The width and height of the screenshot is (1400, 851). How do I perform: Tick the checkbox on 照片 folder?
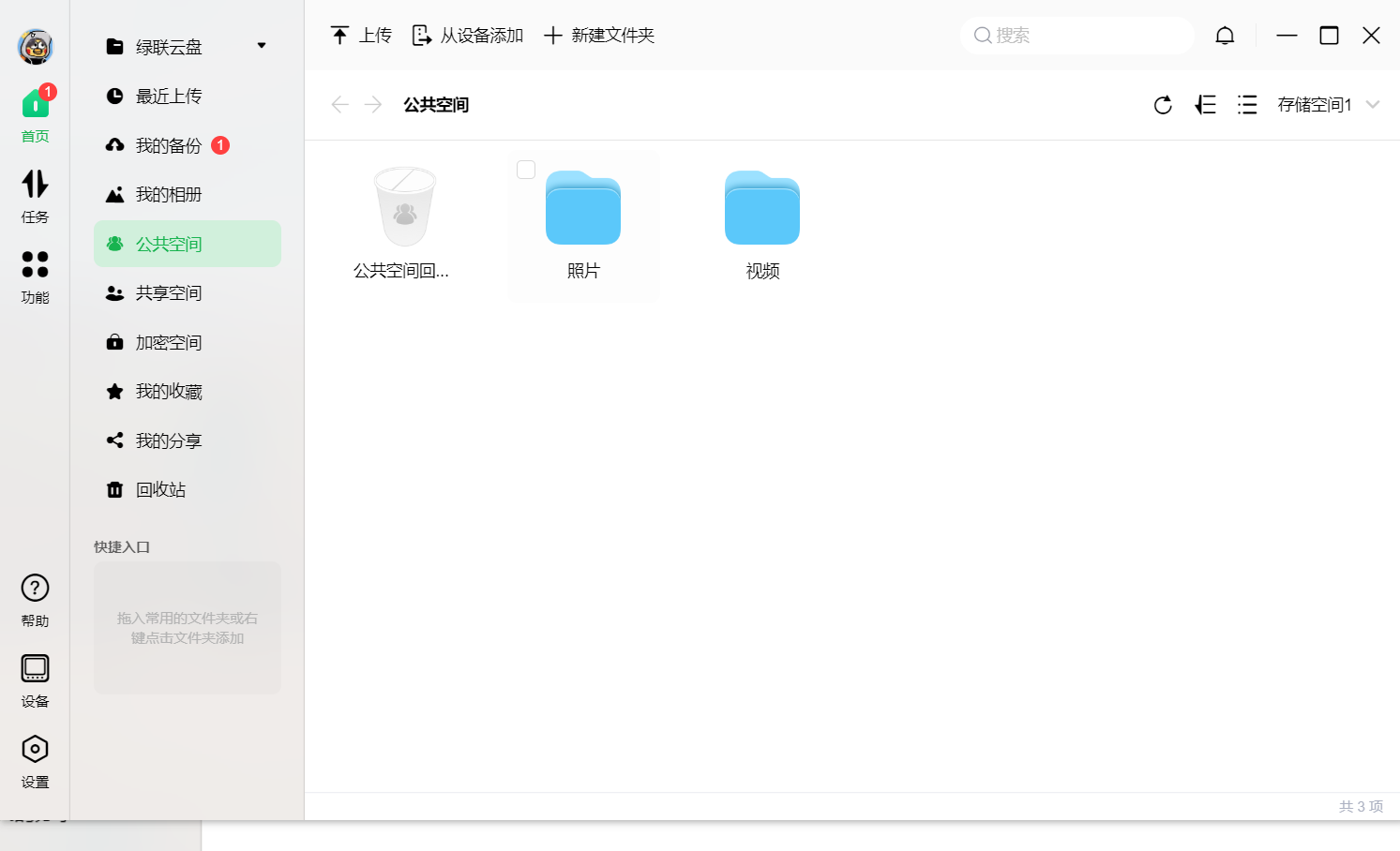point(526,170)
